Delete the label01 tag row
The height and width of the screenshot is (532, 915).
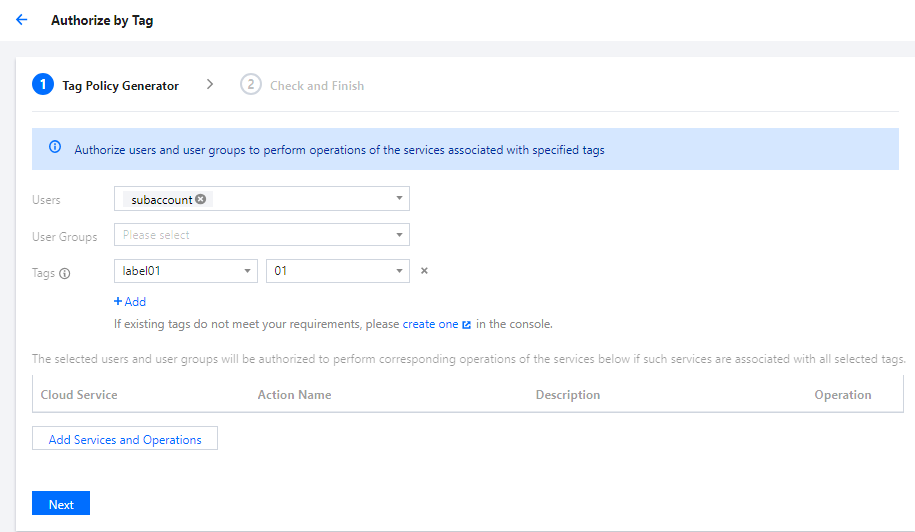point(424,271)
